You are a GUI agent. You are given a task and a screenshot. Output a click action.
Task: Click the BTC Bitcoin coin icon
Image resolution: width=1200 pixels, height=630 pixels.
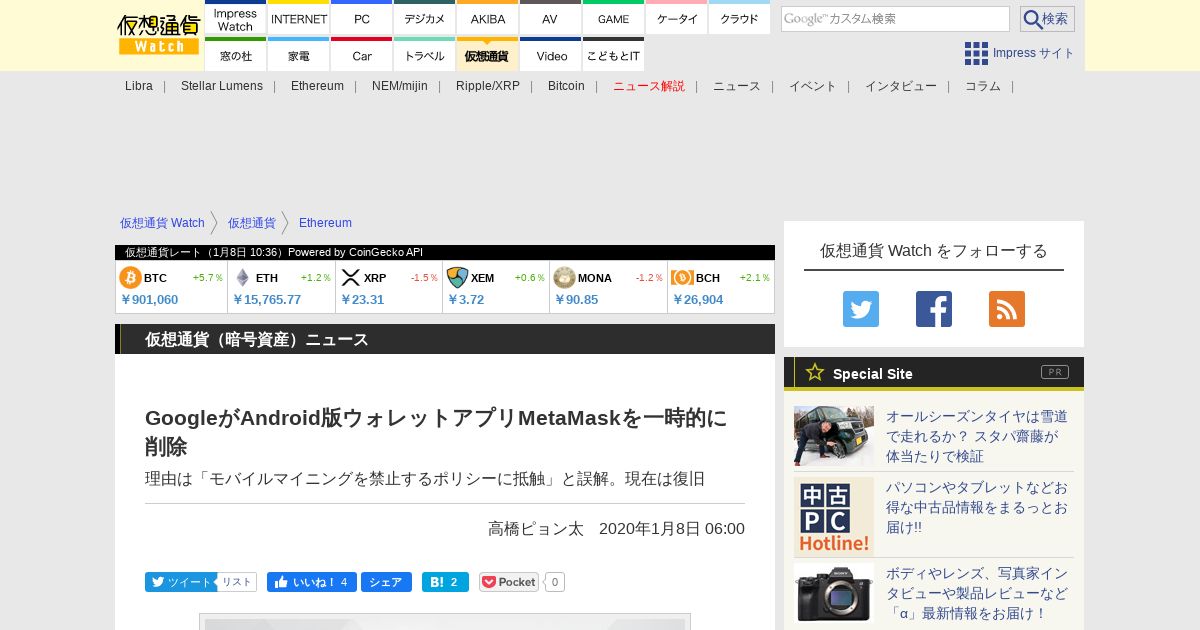click(130, 278)
